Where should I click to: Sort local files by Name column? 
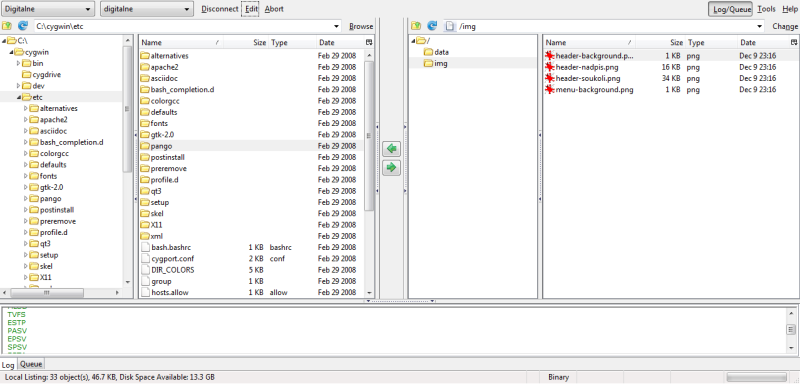(x=180, y=43)
